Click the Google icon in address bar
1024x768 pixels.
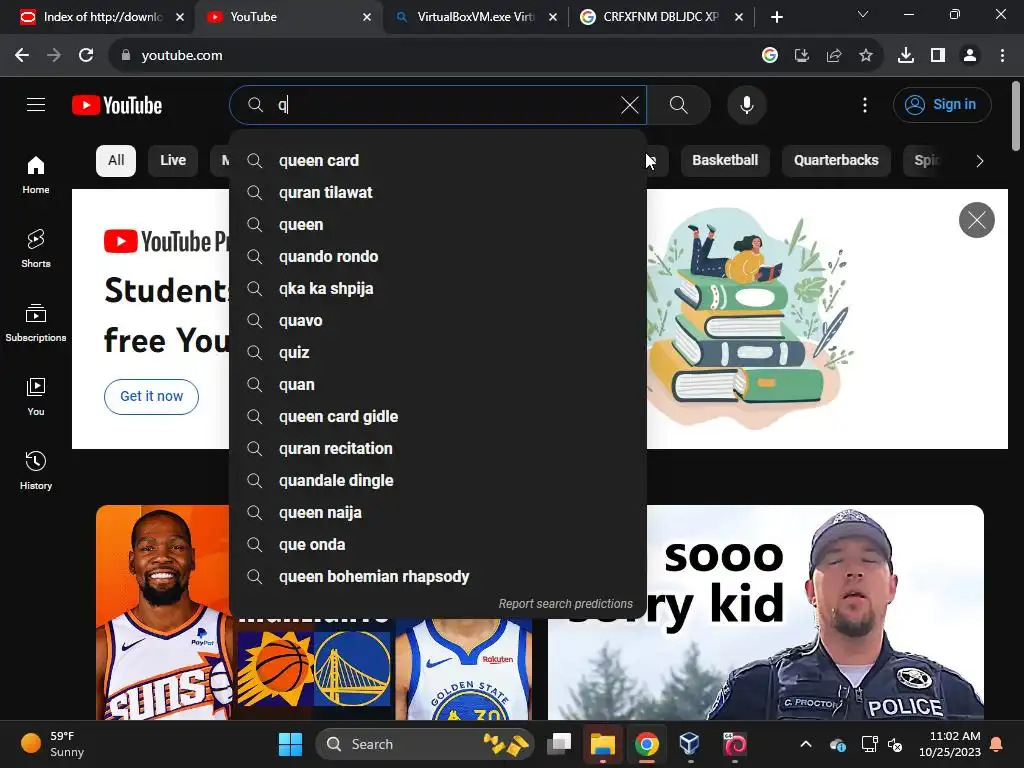tap(770, 56)
